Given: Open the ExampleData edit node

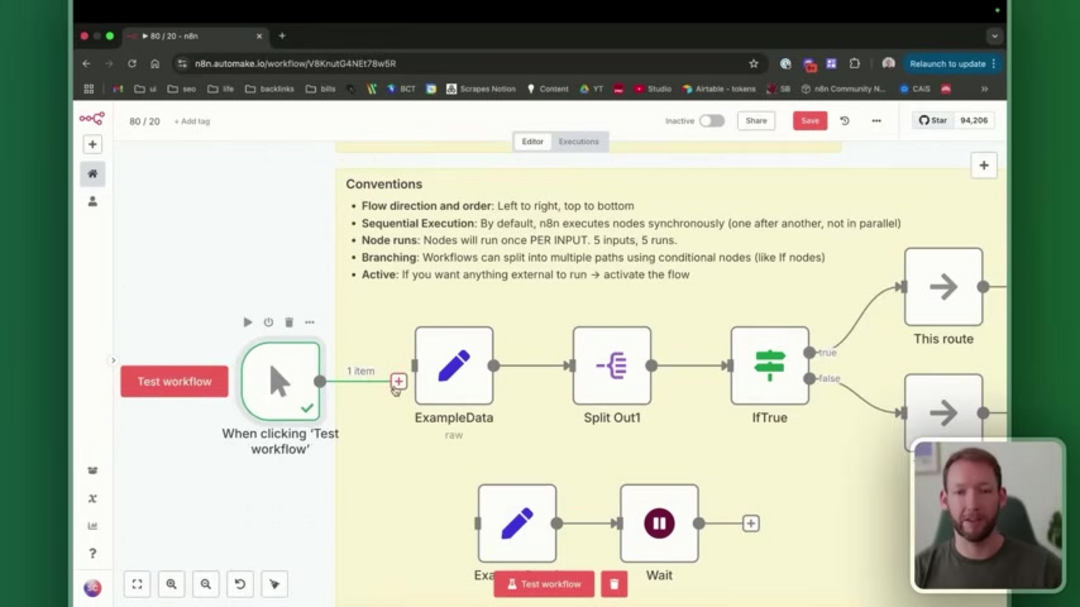Looking at the screenshot, I should 453,366.
